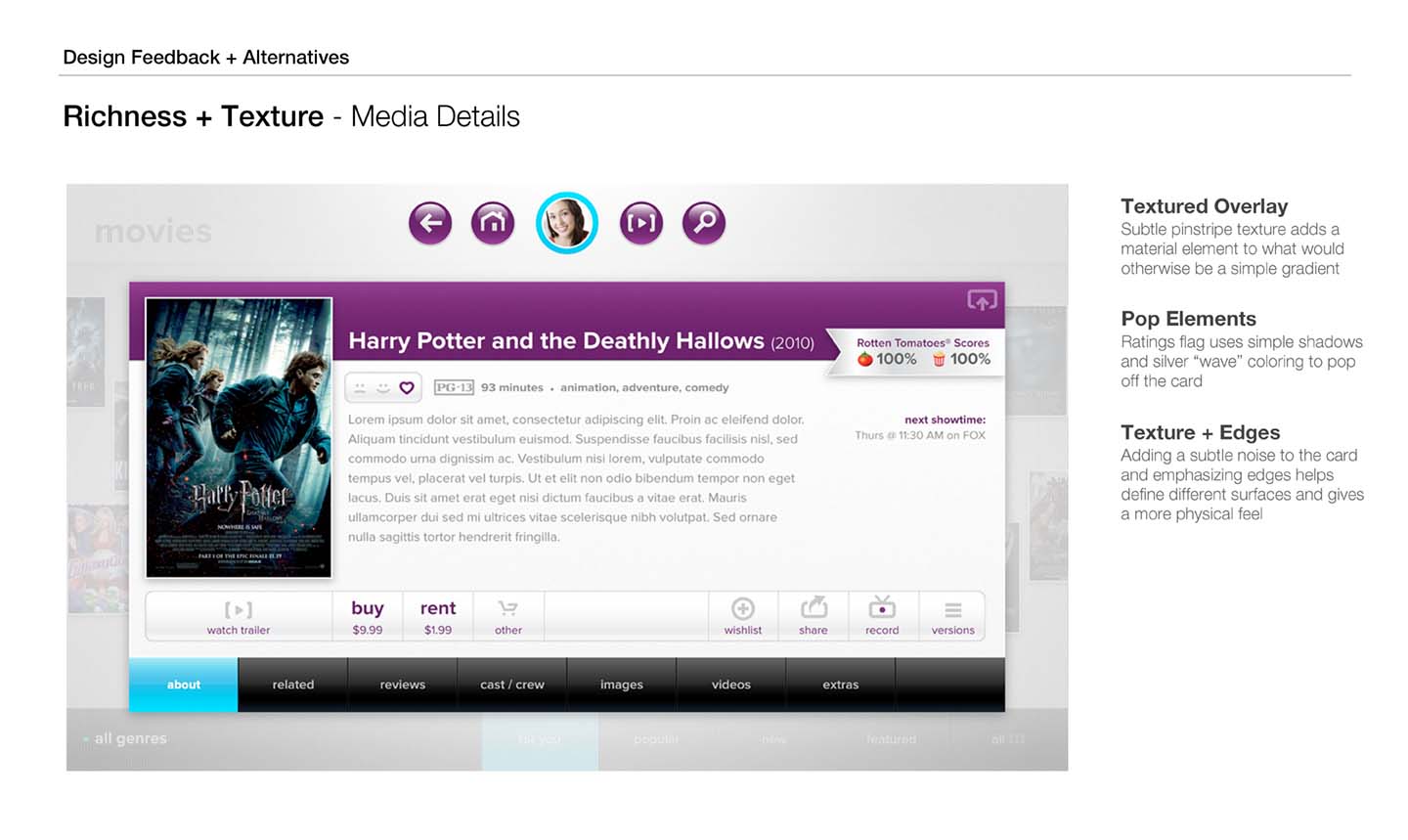Open the user profile avatar

(567, 223)
